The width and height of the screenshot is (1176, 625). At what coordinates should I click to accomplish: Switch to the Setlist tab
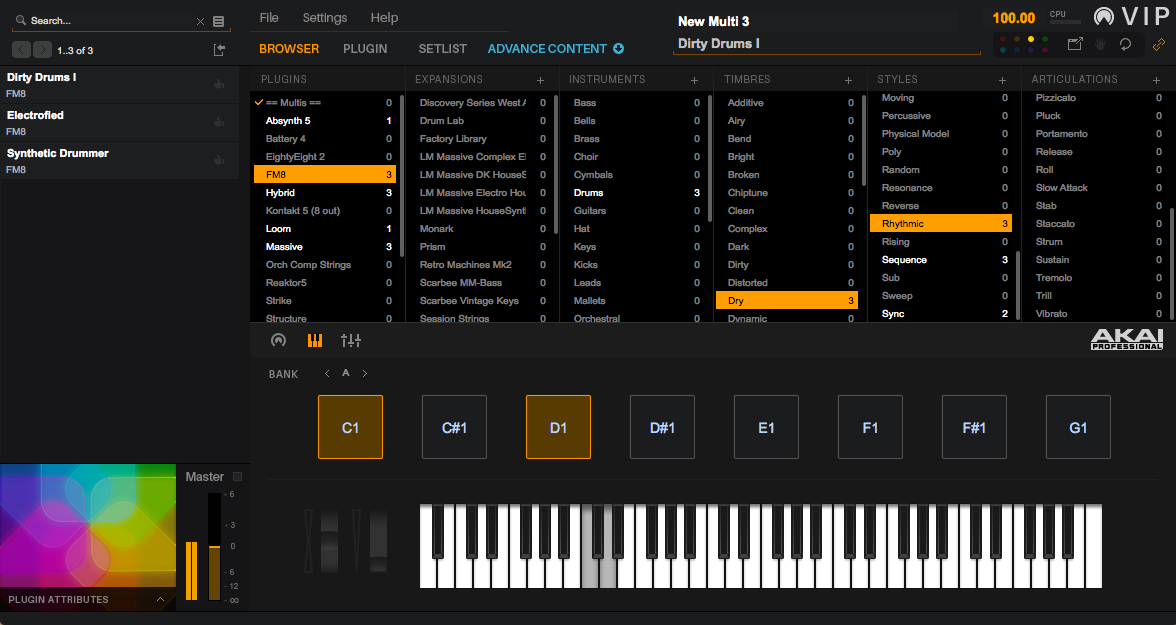[x=442, y=49]
